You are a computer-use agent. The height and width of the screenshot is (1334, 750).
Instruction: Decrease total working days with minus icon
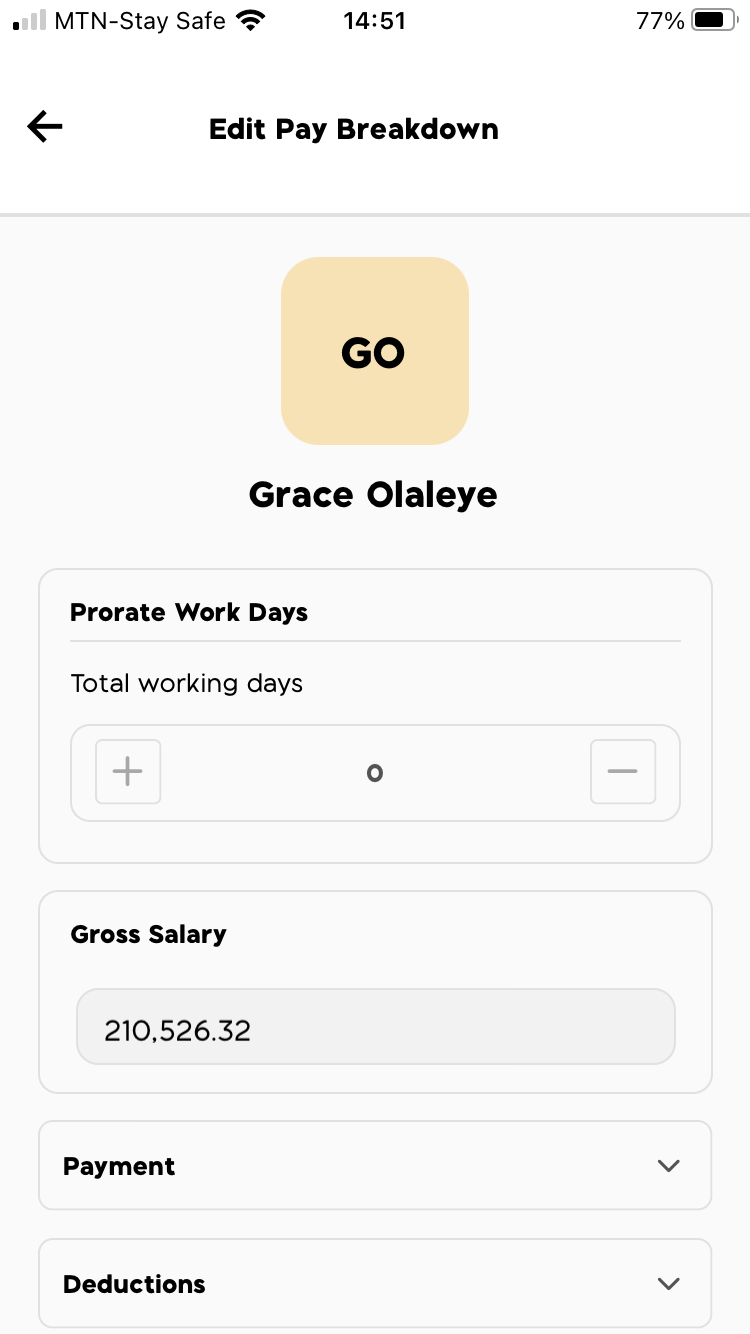[x=622, y=772]
